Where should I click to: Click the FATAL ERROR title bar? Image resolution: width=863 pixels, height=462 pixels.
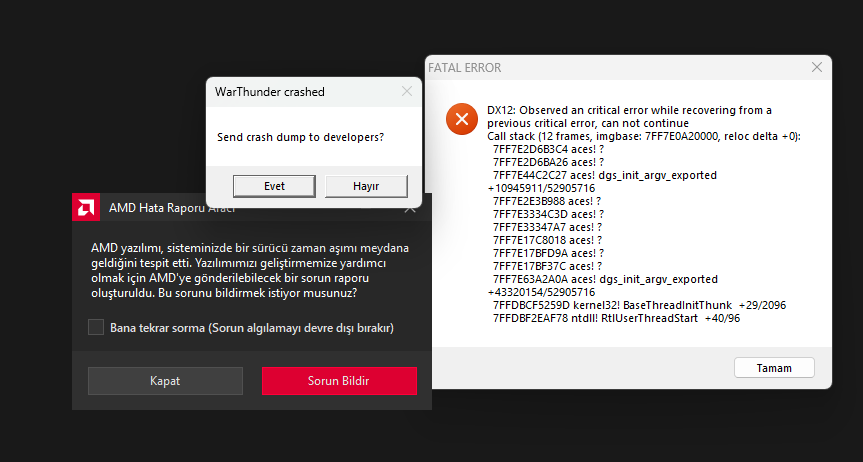pos(600,67)
